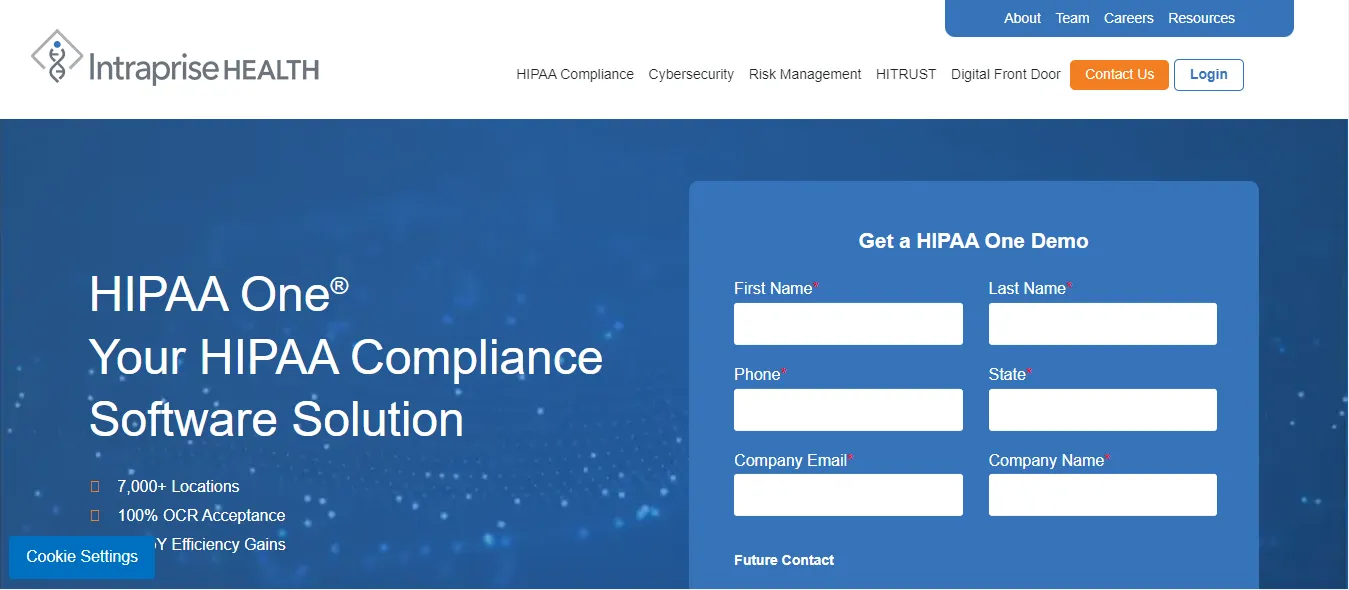The height and width of the screenshot is (590, 1349).
Task: Open the Resources link
Action: (x=1201, y=18)
